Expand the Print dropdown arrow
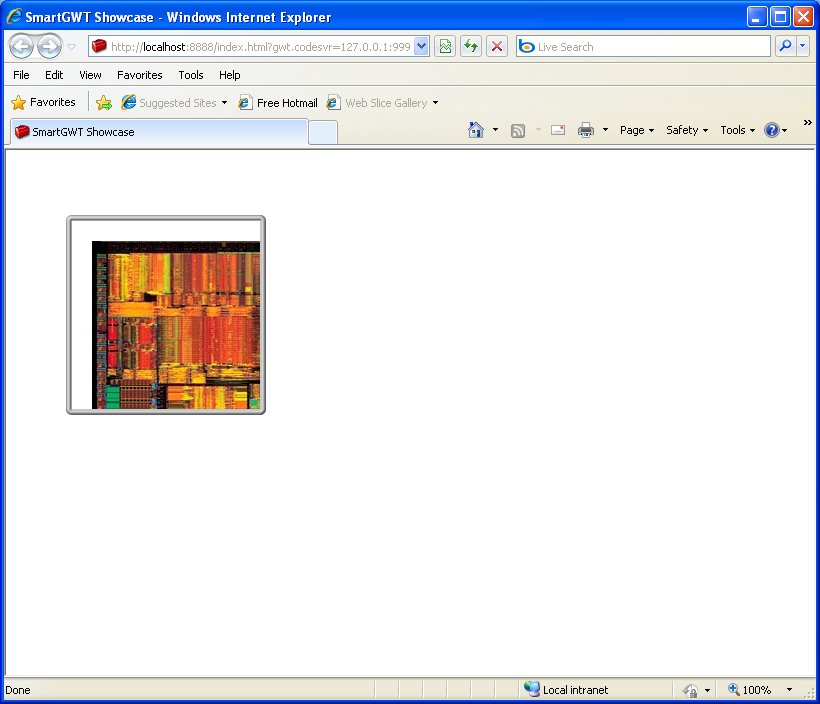This screenshot has width=820, height=704. [606, 130]
